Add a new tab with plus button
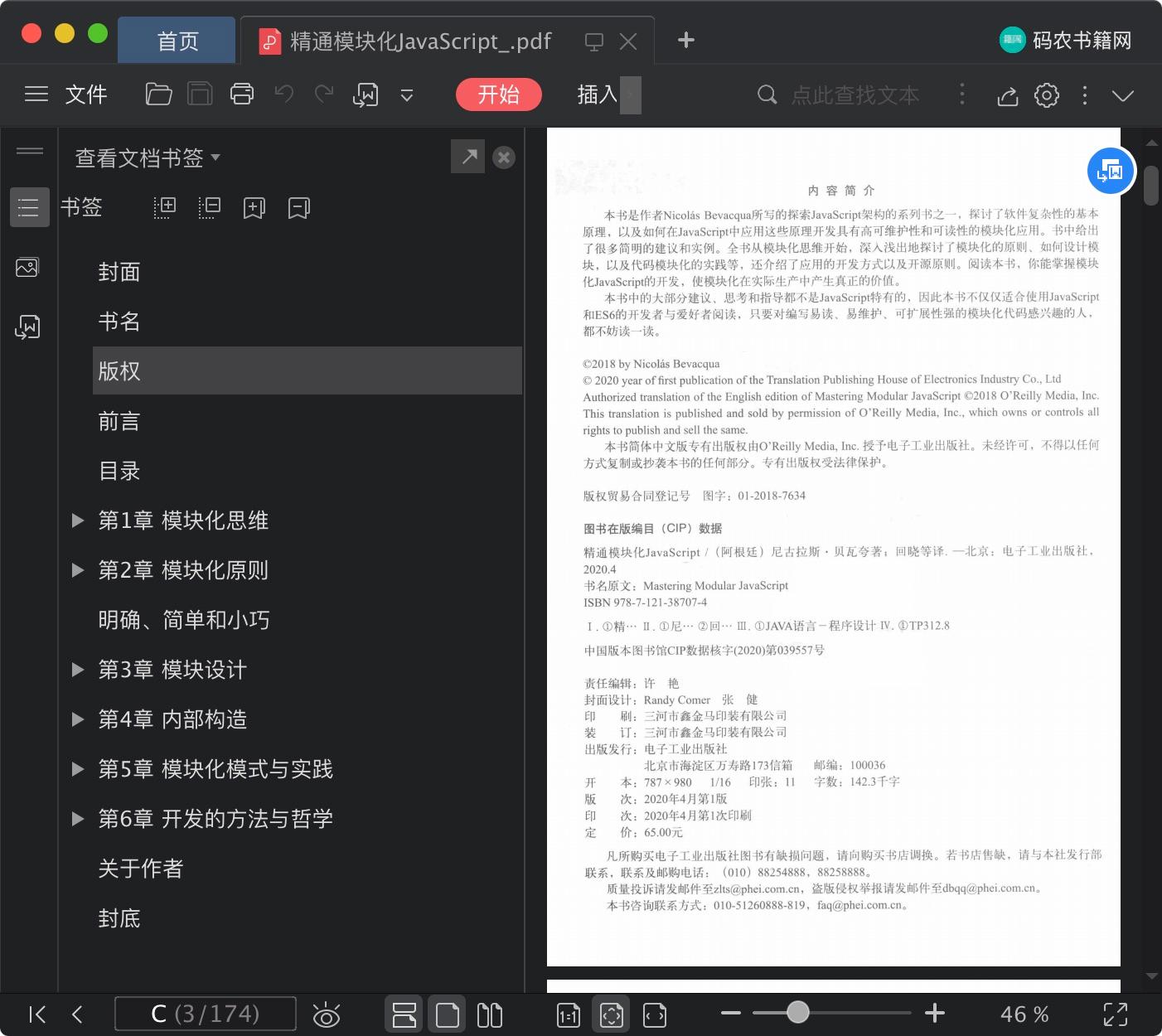Viewport: 1162px width, 1036px height. point(686,40)
